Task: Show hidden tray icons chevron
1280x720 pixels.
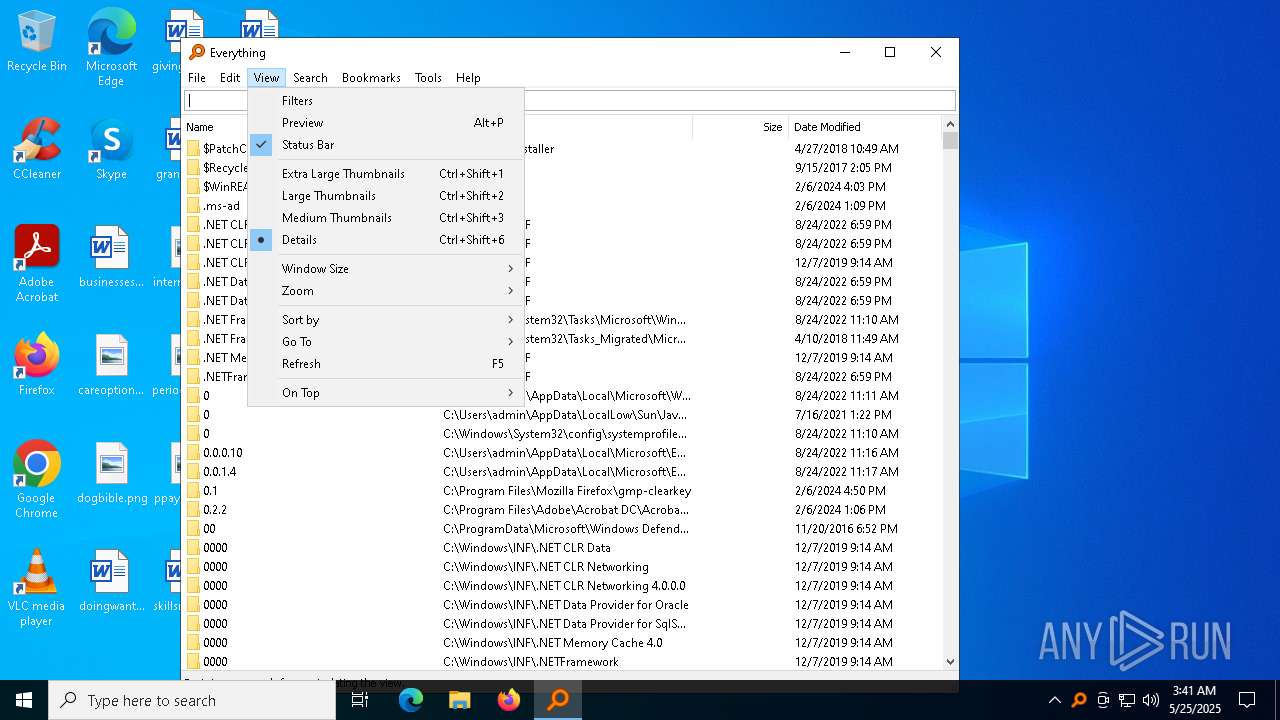Action: [x=1055, y=700]
